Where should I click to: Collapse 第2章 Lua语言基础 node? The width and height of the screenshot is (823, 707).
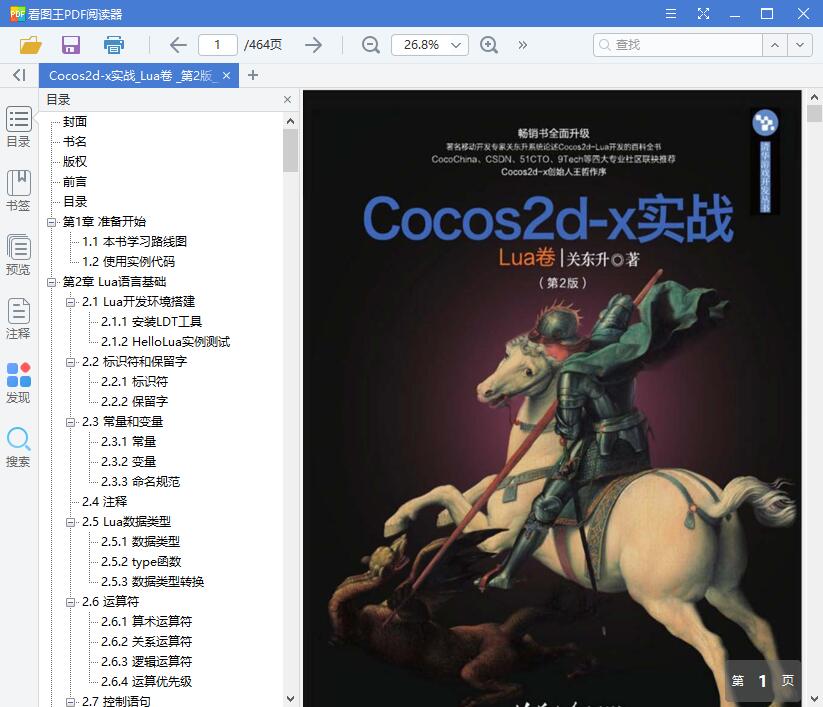(x=51, y=282)
